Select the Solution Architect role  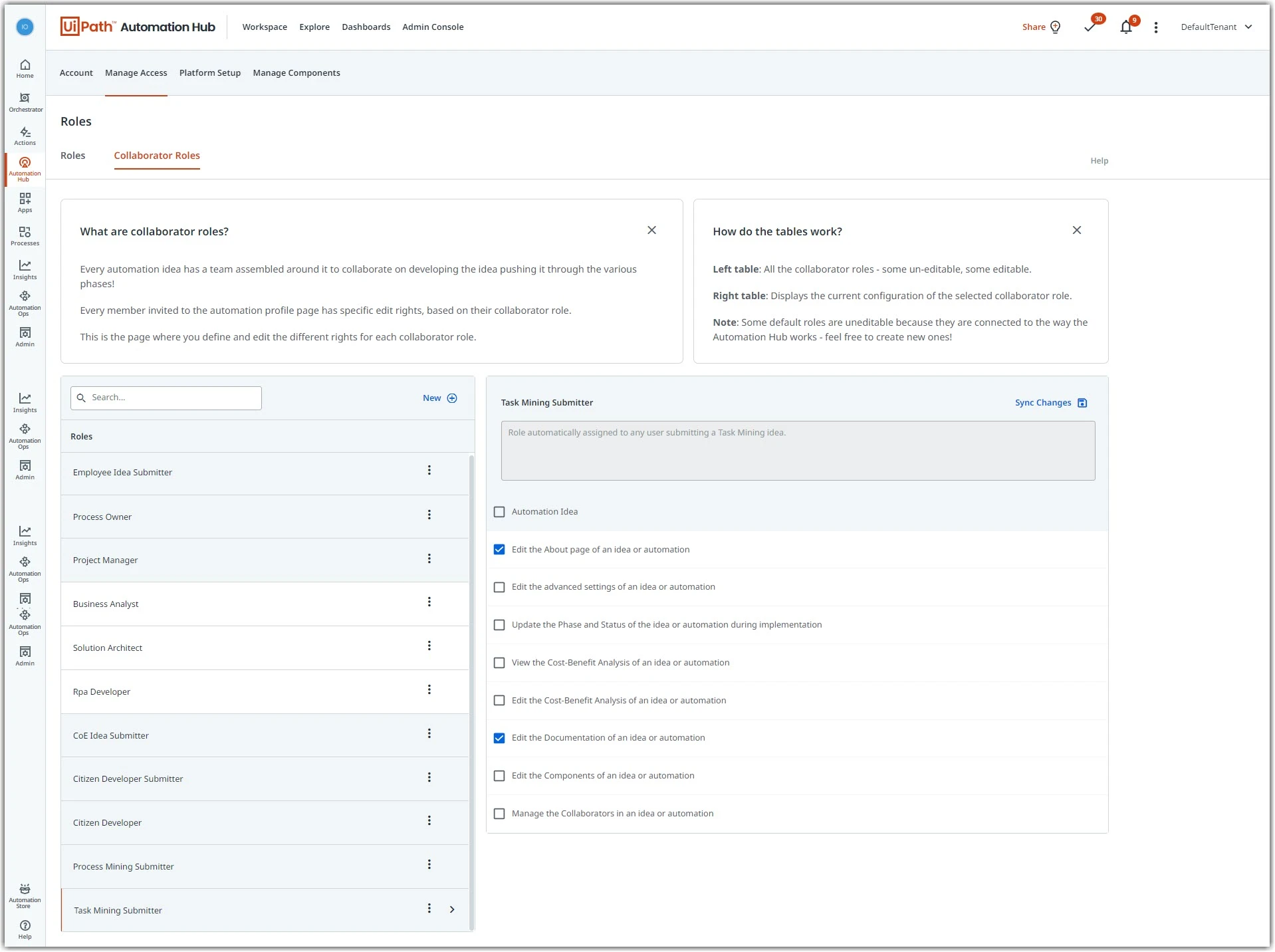[x=265, y=648]
